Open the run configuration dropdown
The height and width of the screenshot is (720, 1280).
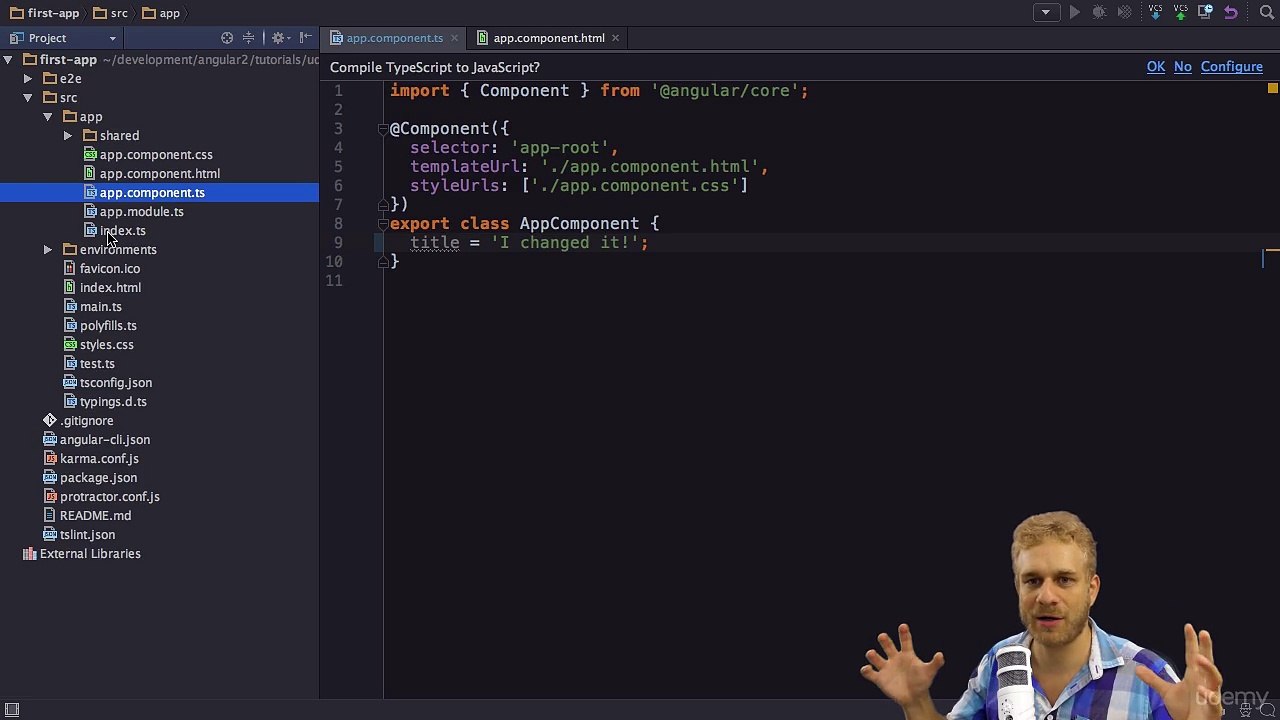pos(1046,13)
